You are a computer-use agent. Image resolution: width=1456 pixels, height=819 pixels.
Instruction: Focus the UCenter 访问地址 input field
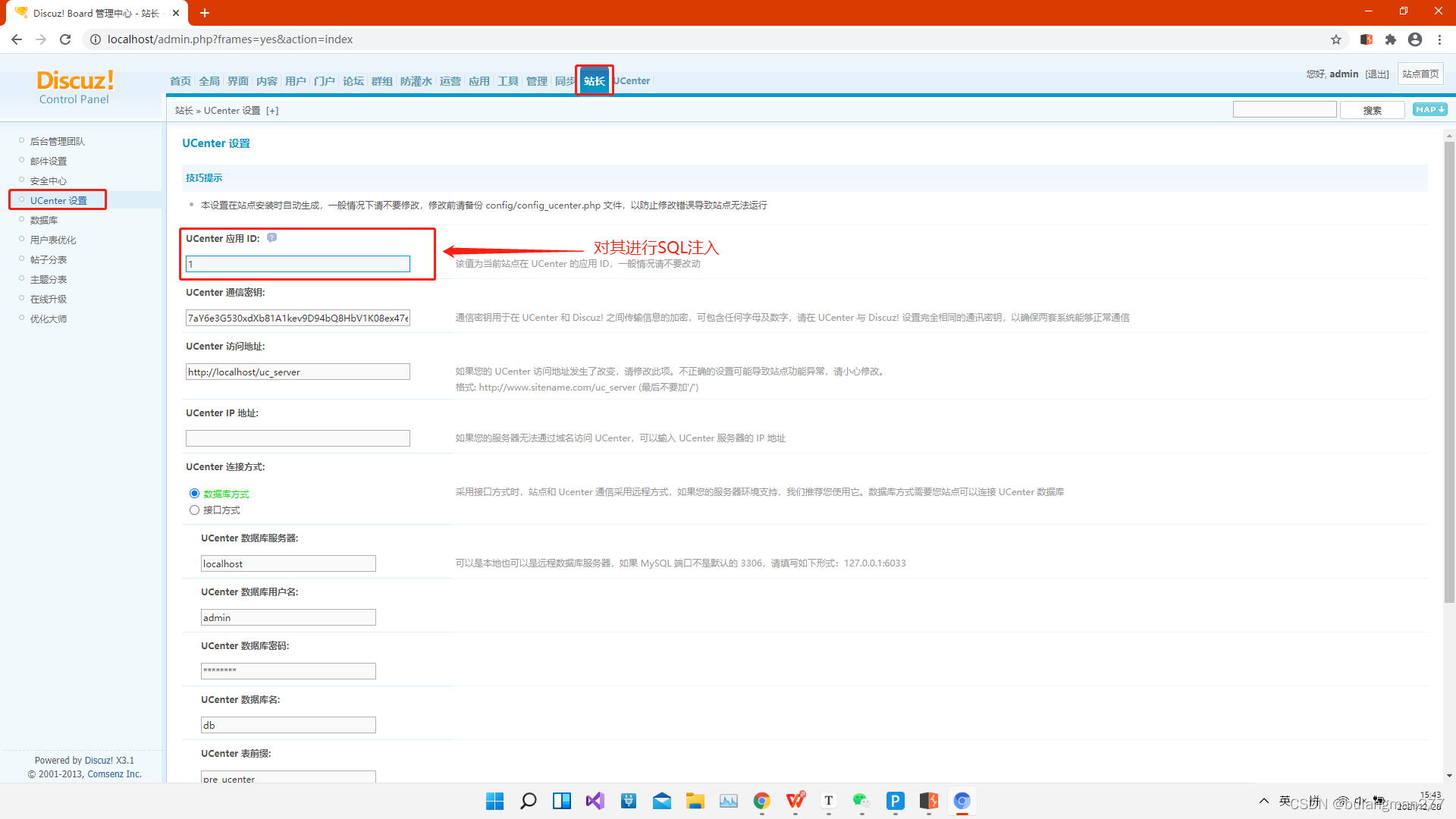[298, 372]
